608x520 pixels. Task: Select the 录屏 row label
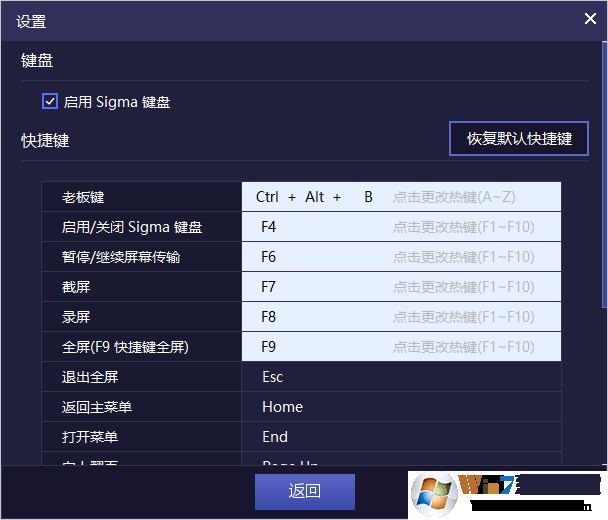click(76, 317)
